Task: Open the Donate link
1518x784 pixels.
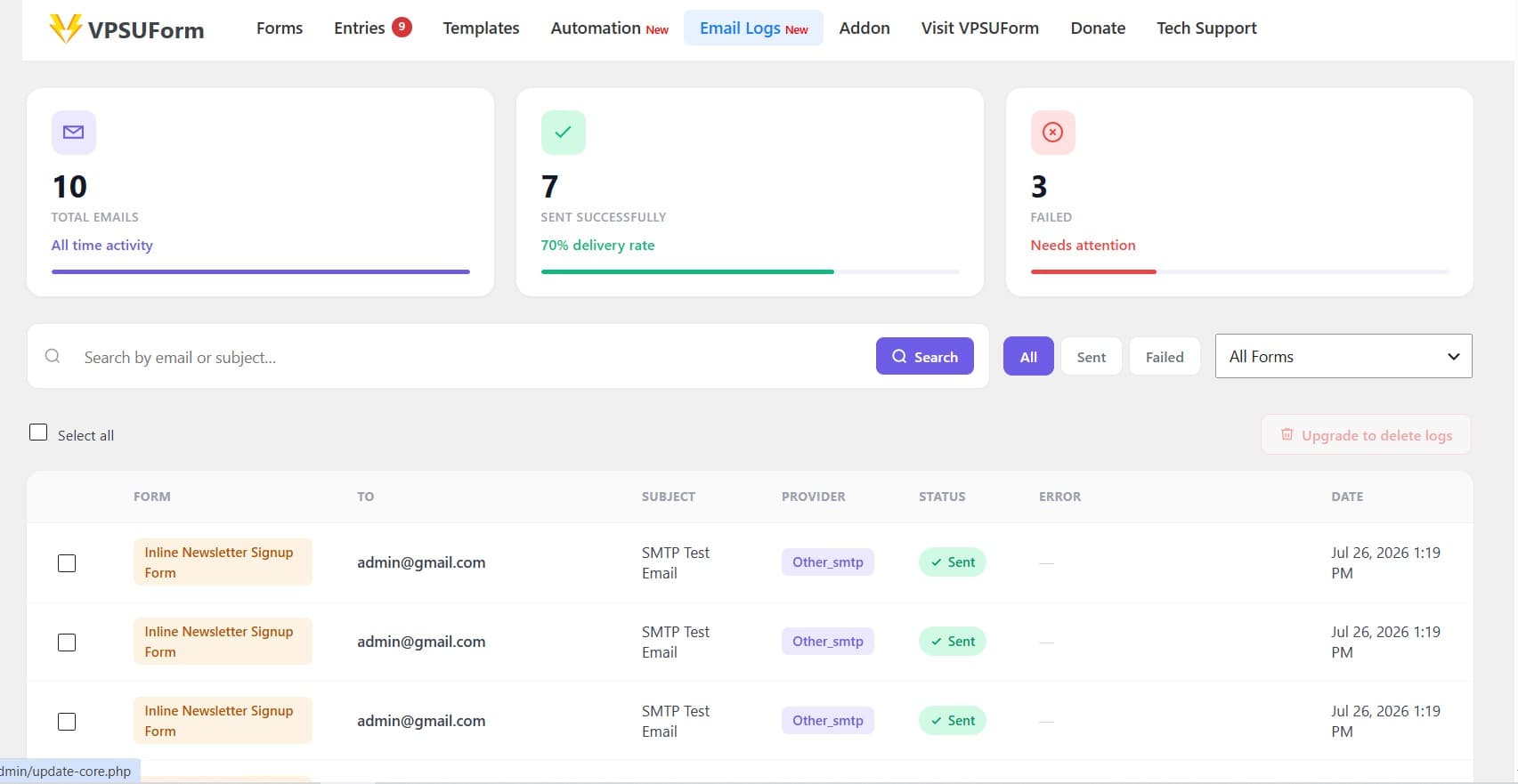Action: point(1098,28)
